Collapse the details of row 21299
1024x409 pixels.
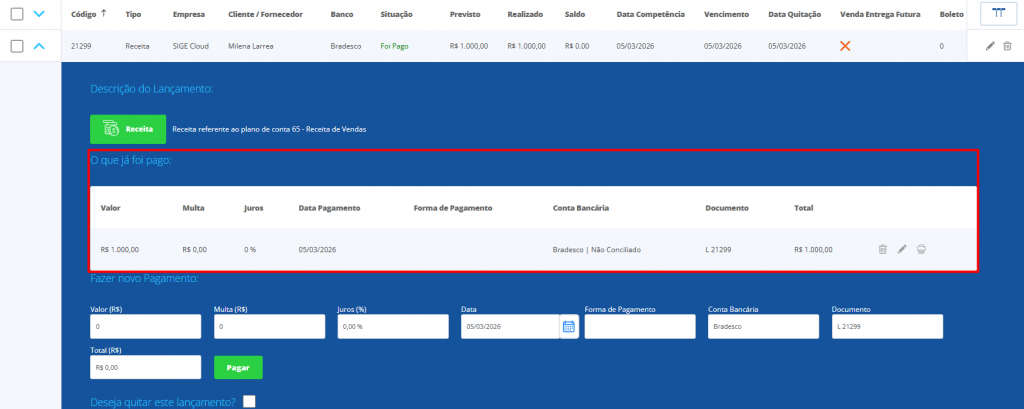coord(39,46)
